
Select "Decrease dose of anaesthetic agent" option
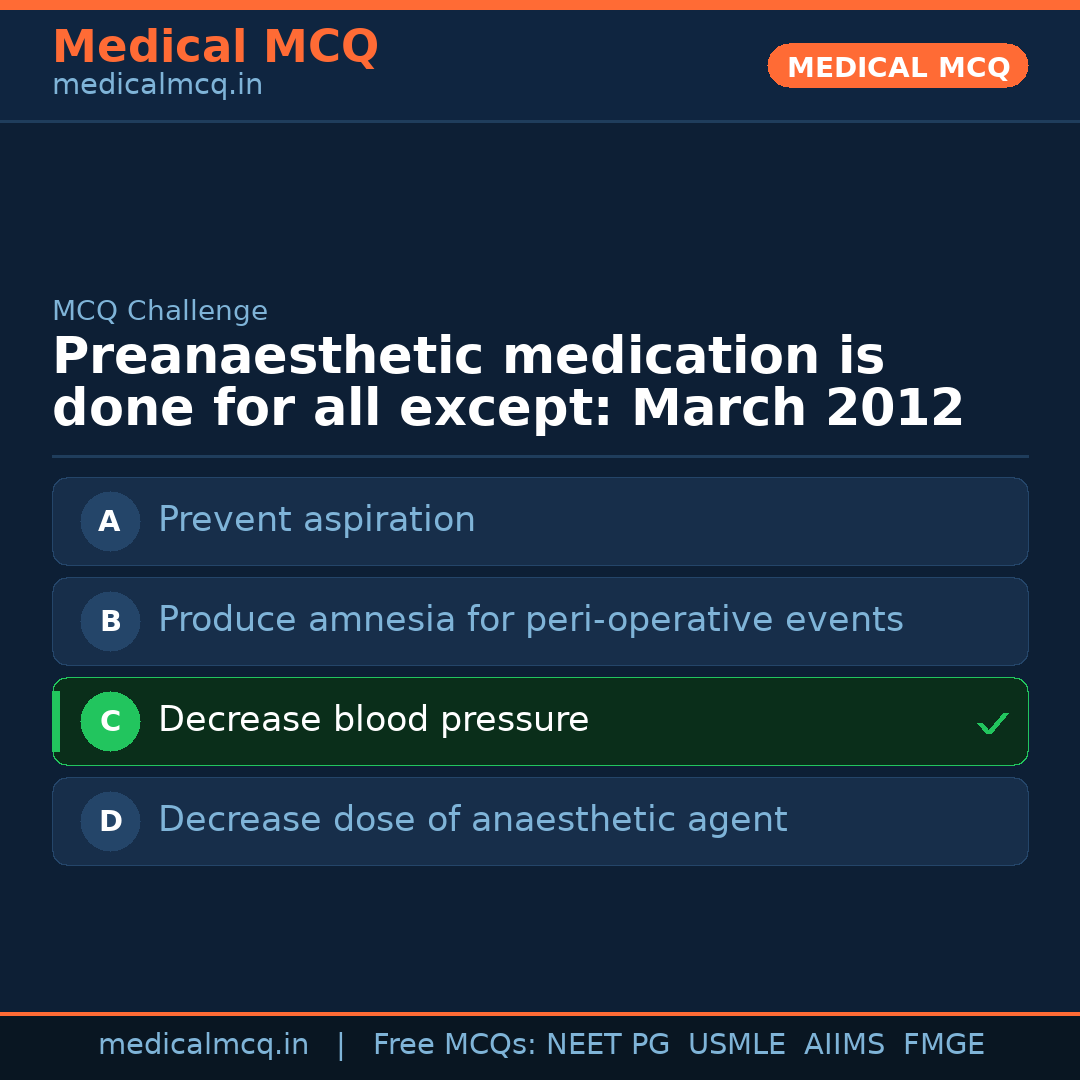pos(472,820)
